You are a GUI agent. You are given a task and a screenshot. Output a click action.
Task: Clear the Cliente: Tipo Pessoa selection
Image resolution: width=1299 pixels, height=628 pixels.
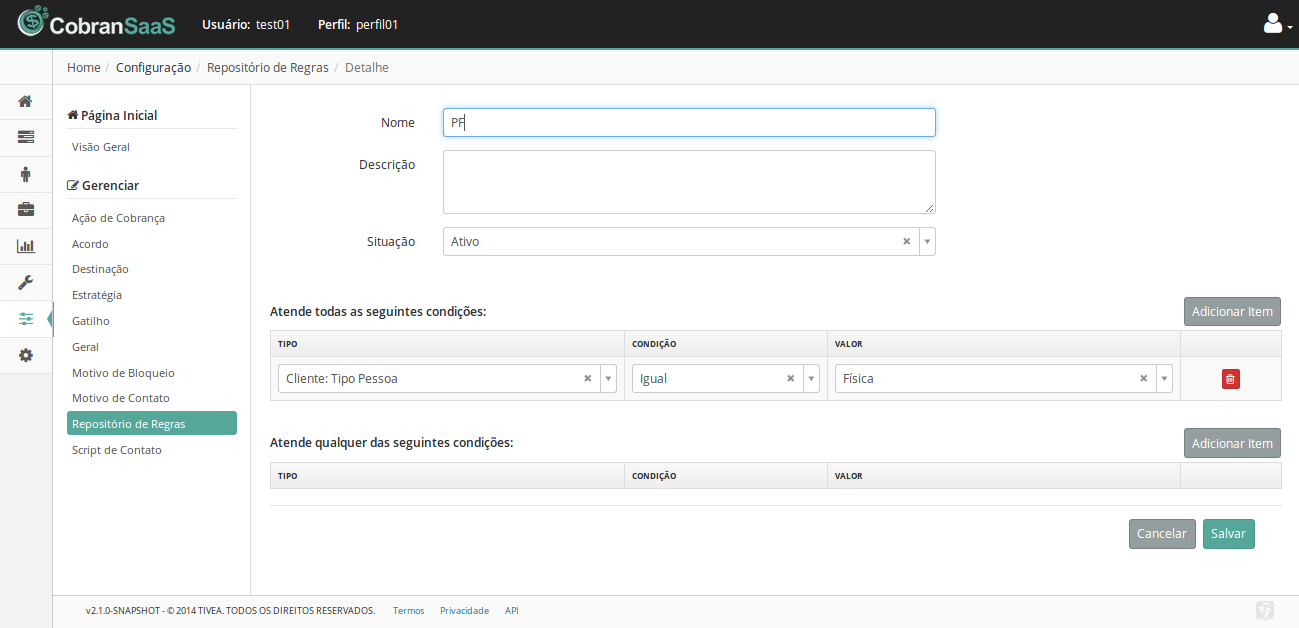pyautogui.click(x=588, y=379)
